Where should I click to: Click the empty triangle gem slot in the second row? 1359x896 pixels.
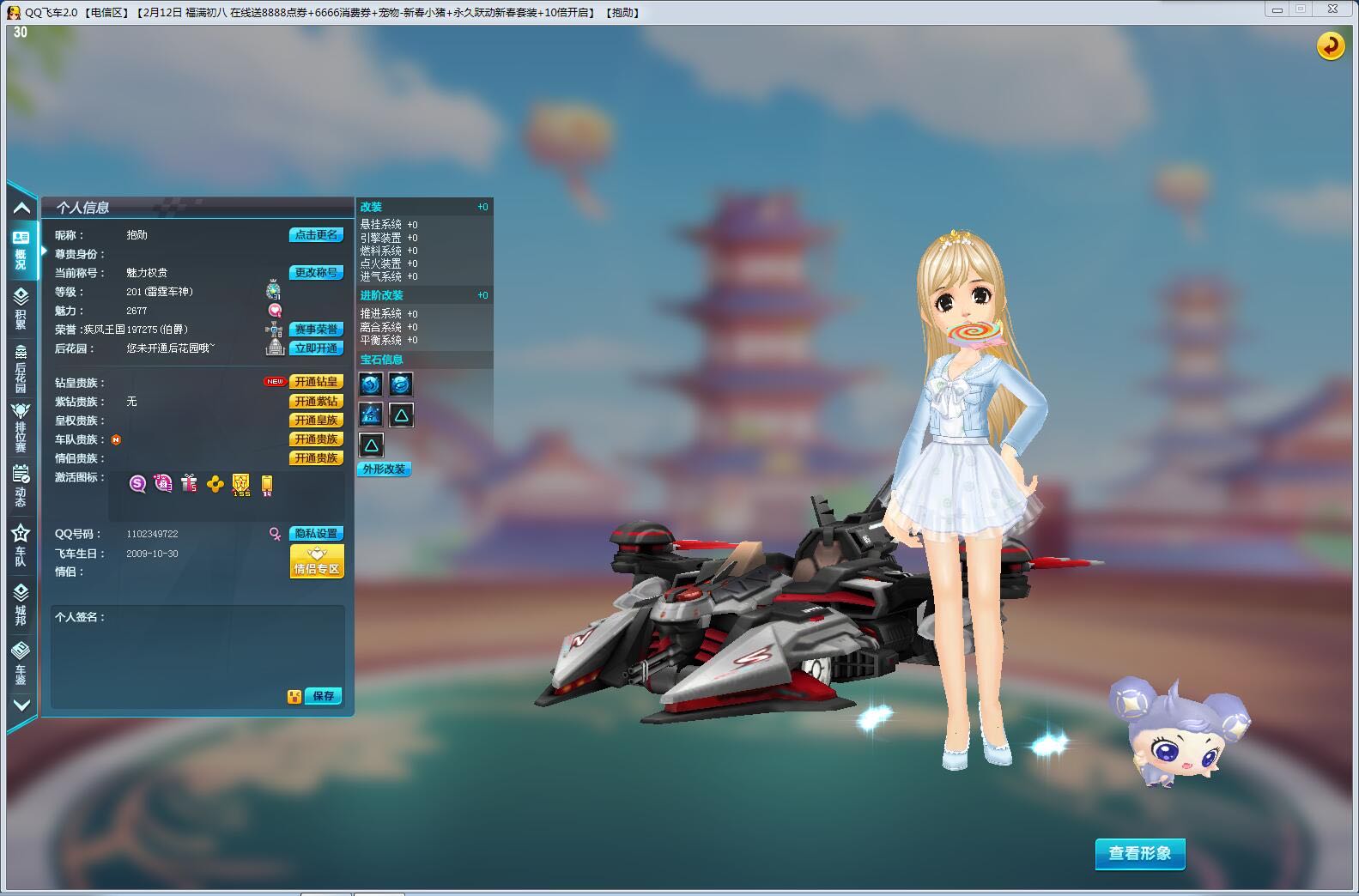(x=401, y=415)
